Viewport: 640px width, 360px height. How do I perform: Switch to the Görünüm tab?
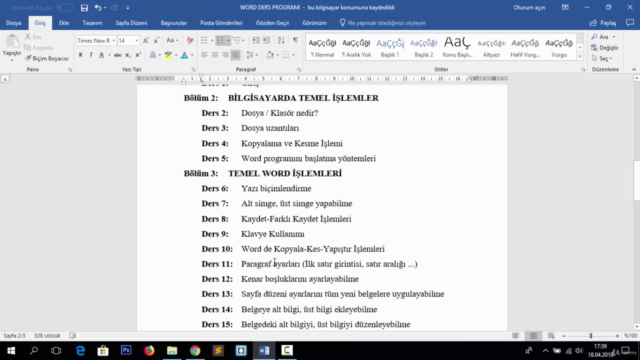click(314, 23)
